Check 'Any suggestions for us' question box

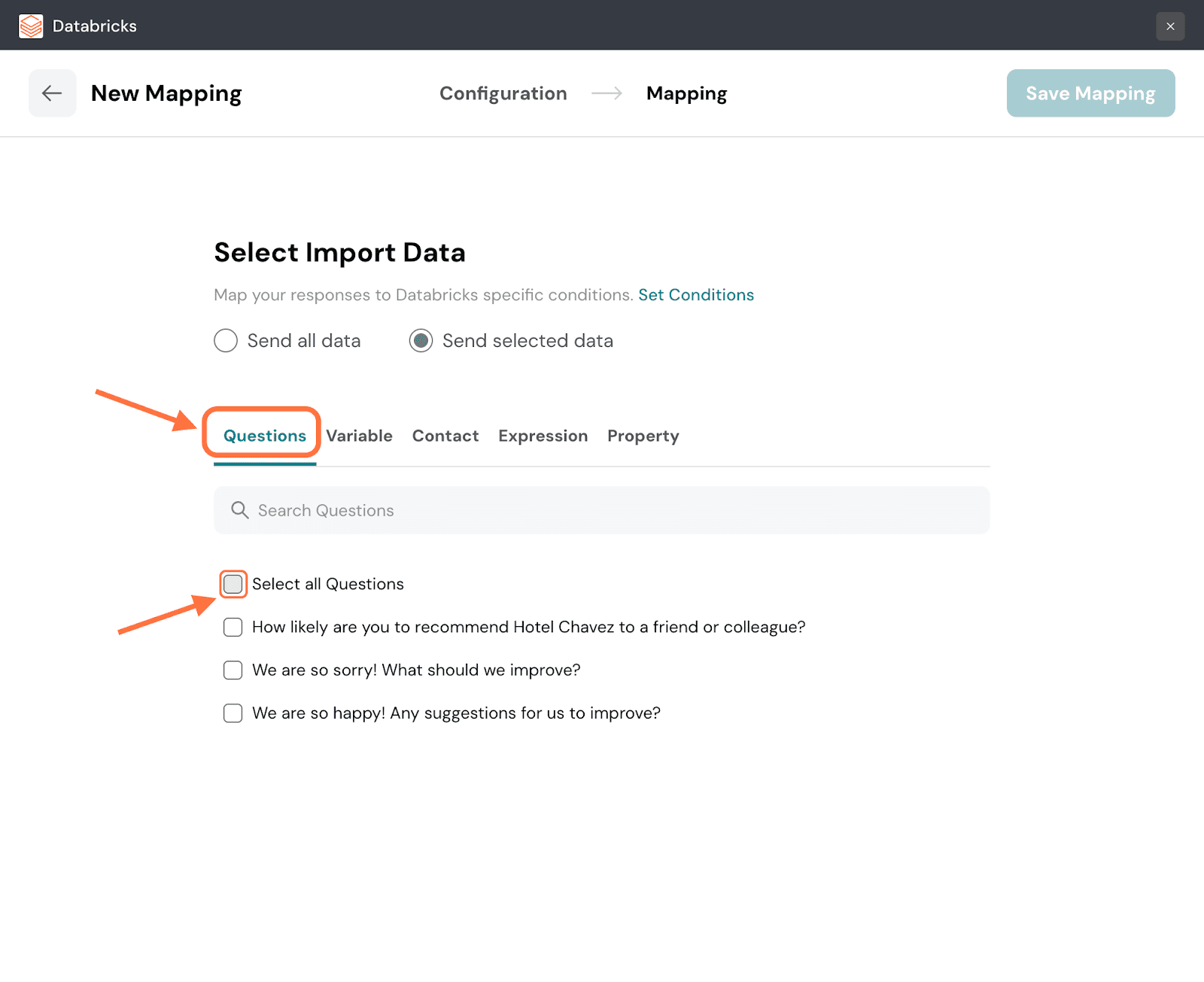pyautogui.click(x=233, y=713)
